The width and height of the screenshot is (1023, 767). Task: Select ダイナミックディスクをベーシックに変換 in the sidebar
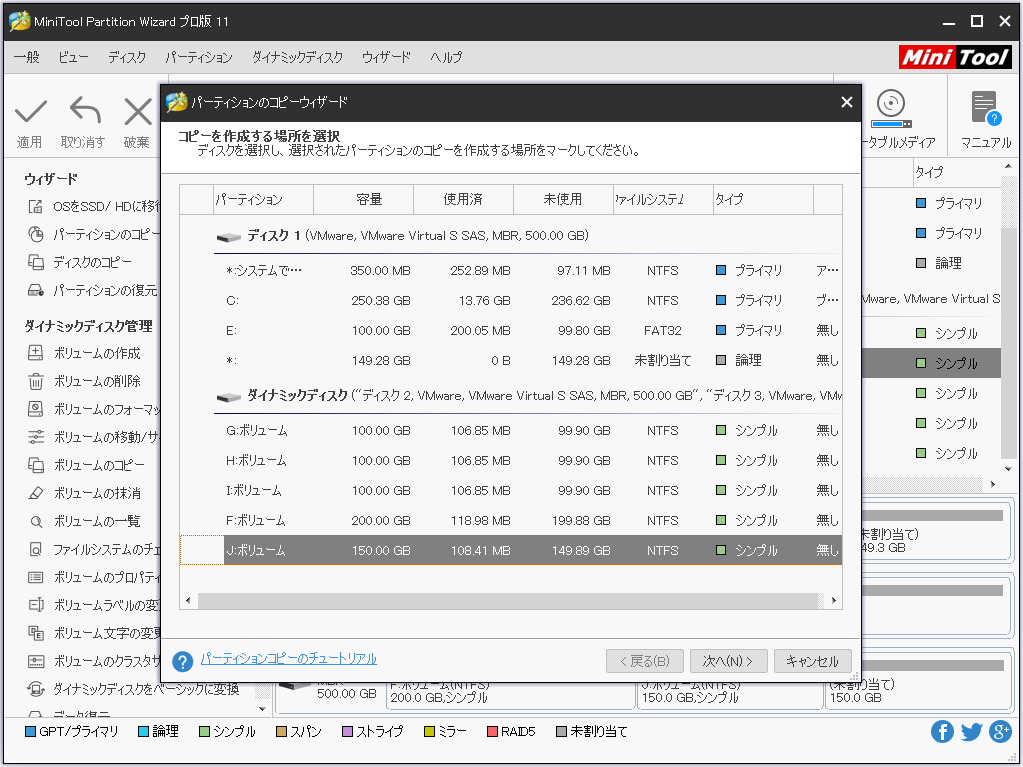(x=134, y=689)
